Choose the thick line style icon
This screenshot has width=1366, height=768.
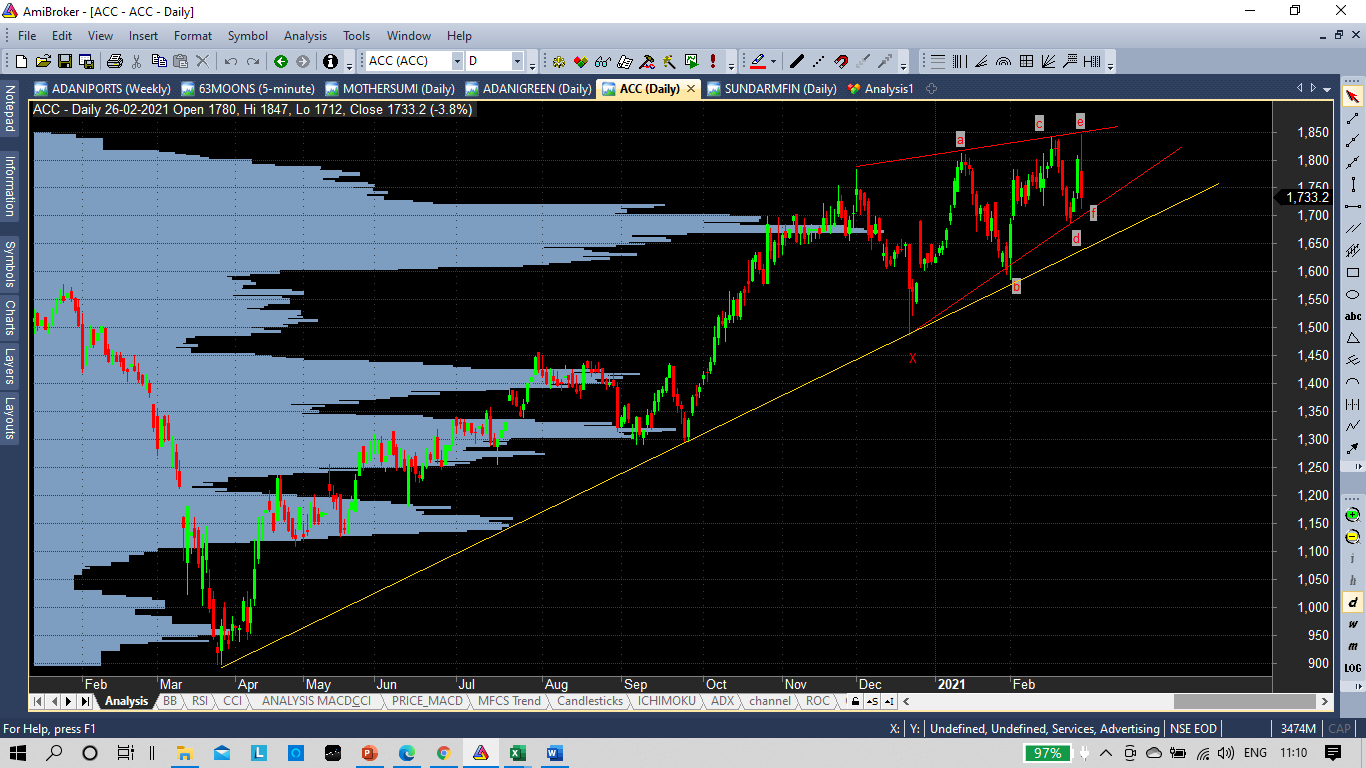pos(797,61)
